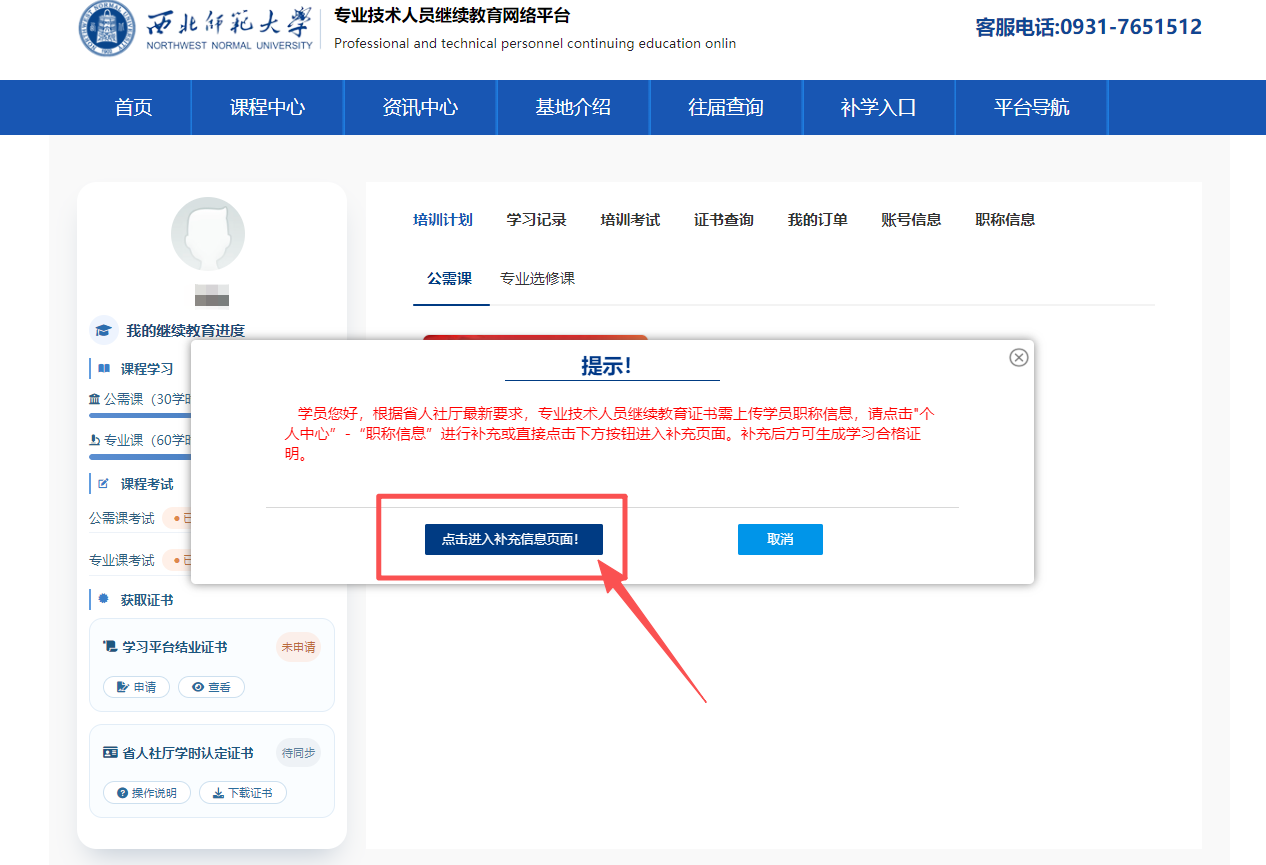Click building icon beside 公需课 progress
The width and height of the screenshot is (1266, 865).
pyautogui.click(x=95, y=398)
